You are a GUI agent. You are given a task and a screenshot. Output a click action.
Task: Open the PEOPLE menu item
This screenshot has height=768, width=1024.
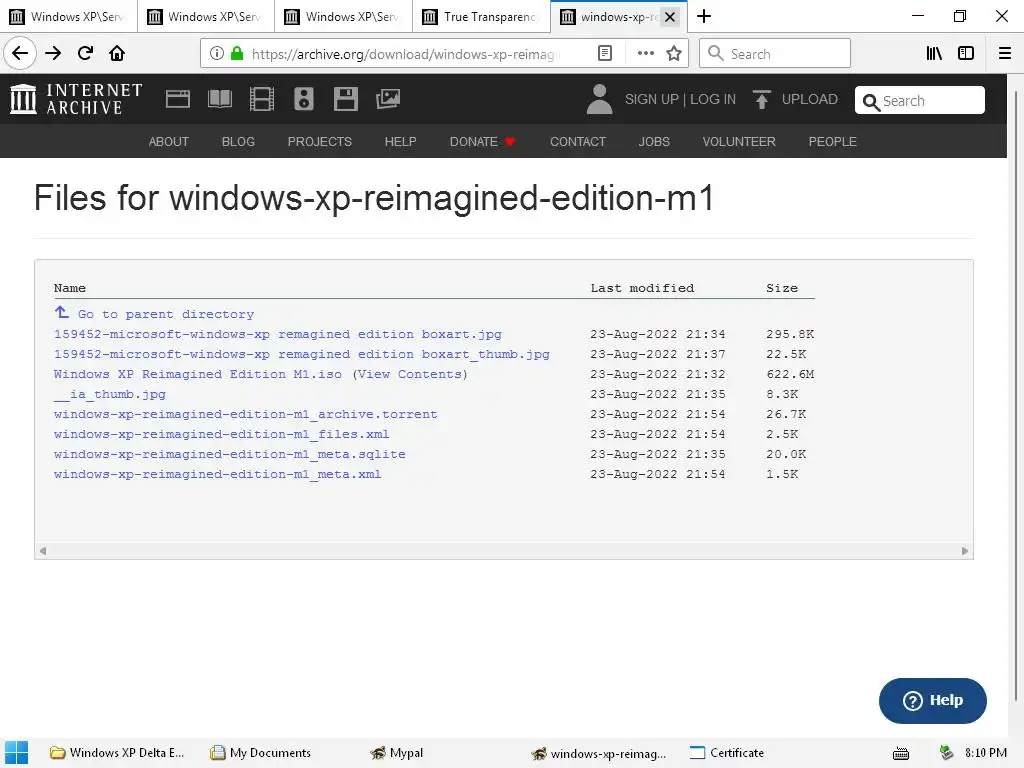click(x=832, y=142)
